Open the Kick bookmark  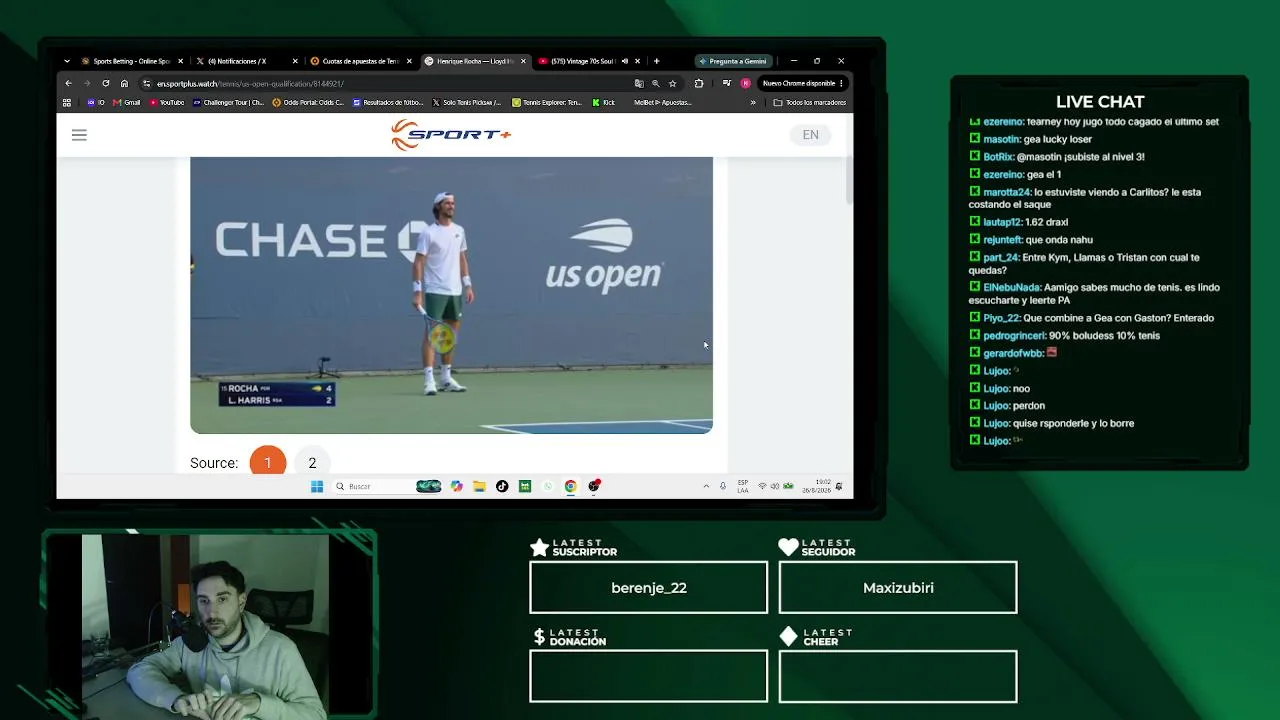pos(604,102)
